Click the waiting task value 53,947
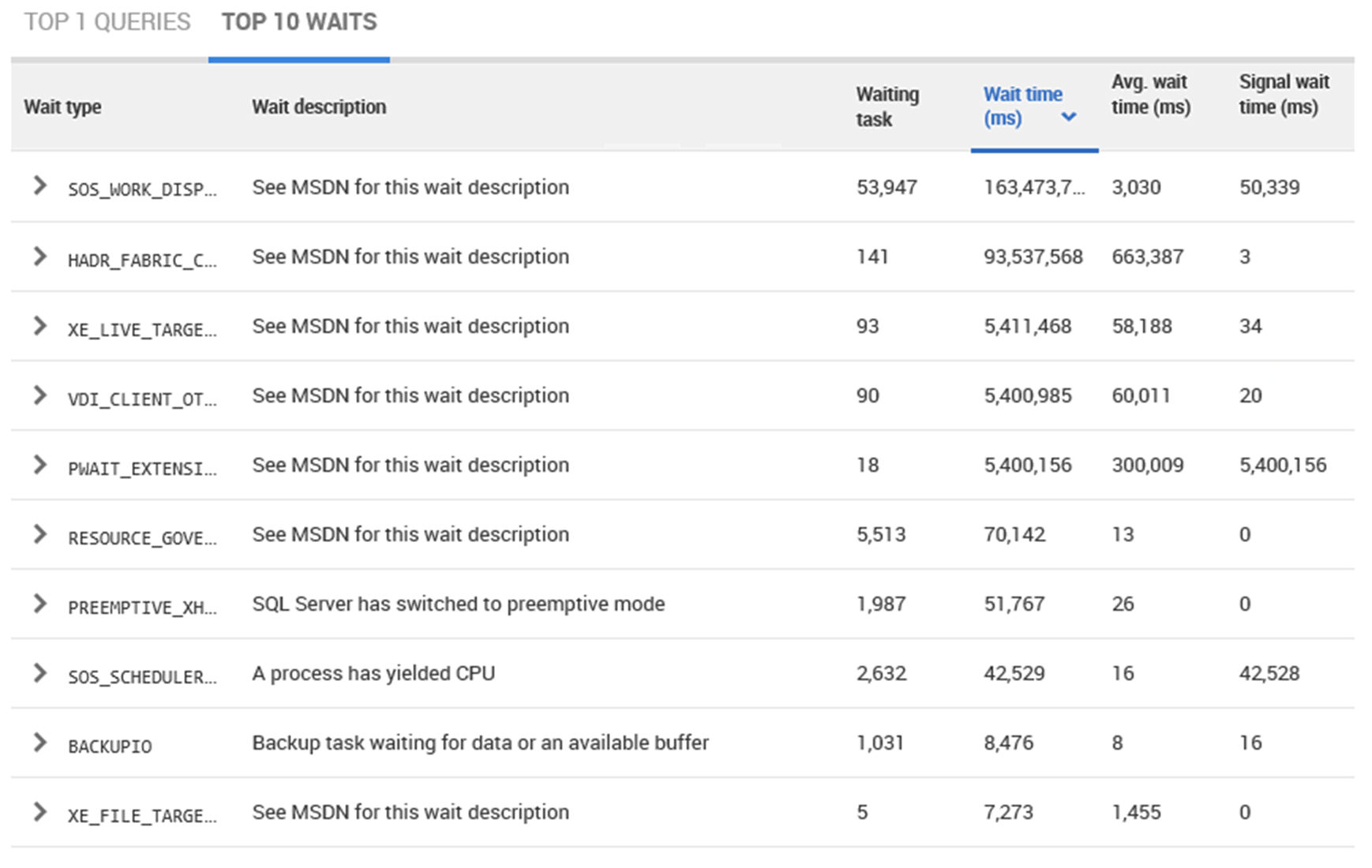 (x=887, y=187)
